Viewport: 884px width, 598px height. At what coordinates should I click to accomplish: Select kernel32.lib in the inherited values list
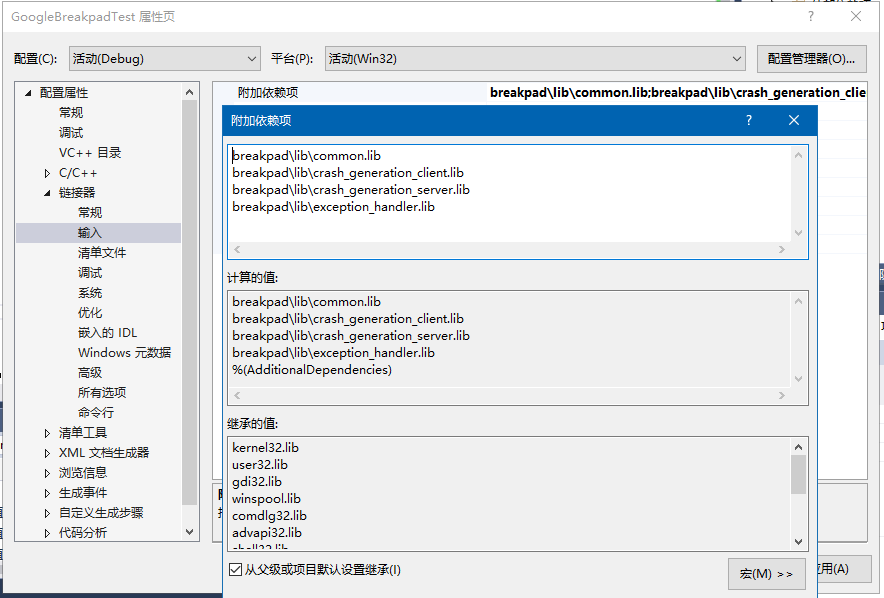pos(265,447)
